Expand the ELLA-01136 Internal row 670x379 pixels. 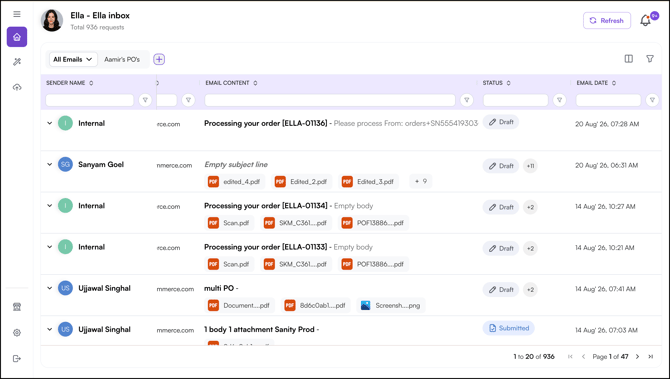(x=50, y=123)
